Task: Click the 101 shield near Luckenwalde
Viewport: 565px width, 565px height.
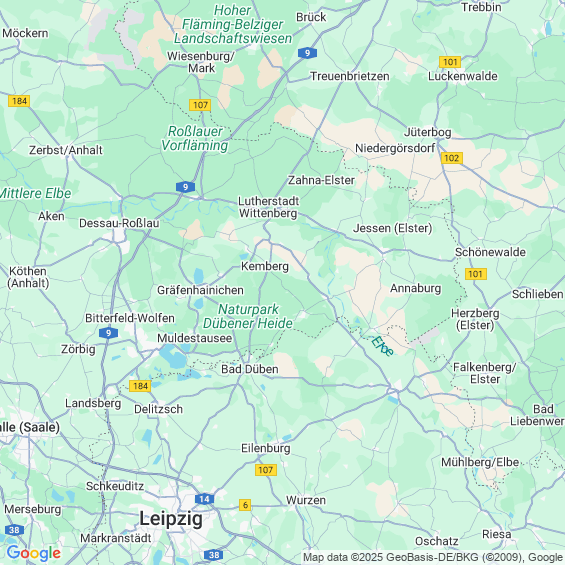Action: tap(450, 62)
